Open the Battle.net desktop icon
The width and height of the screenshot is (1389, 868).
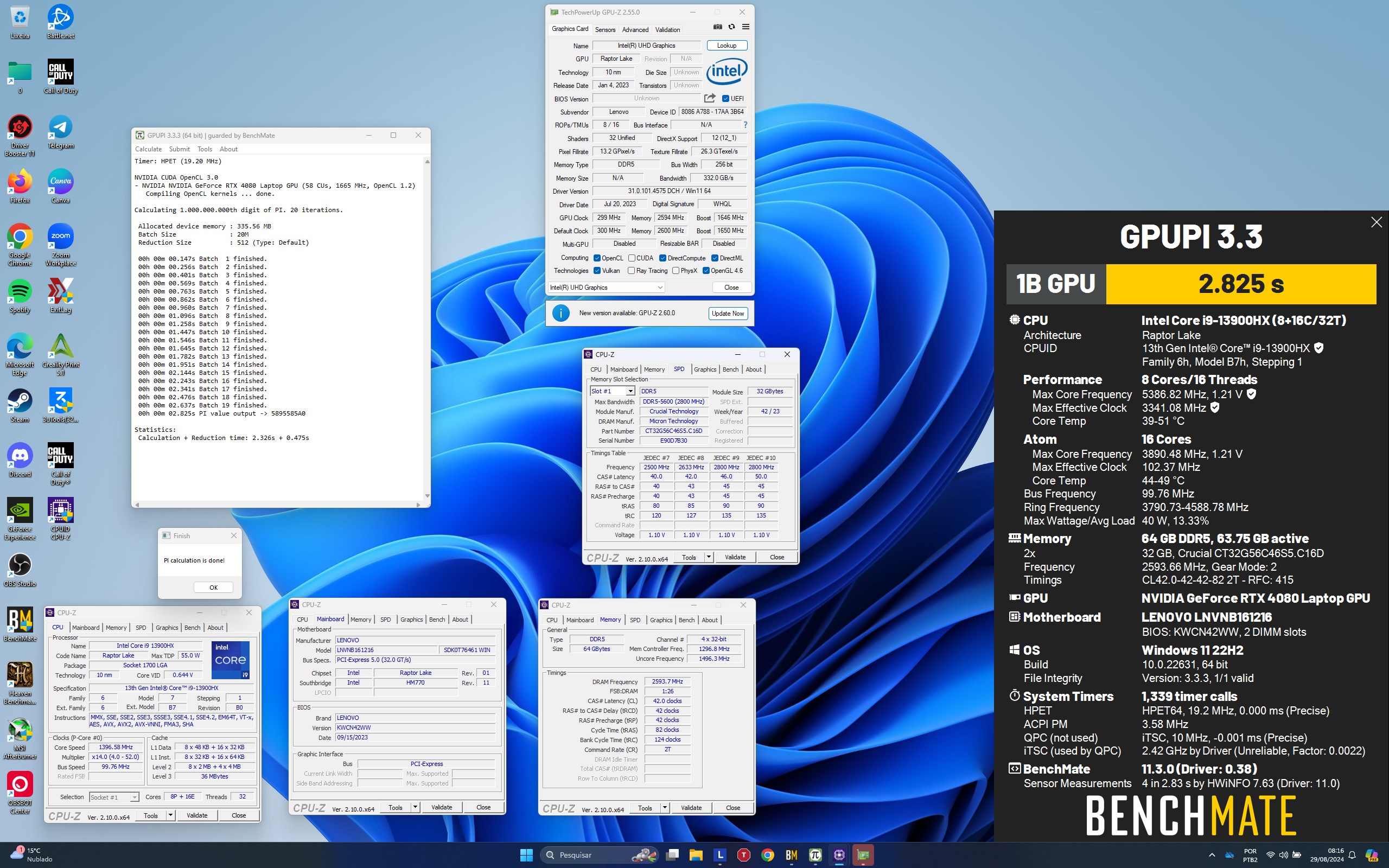pos(60,22)
